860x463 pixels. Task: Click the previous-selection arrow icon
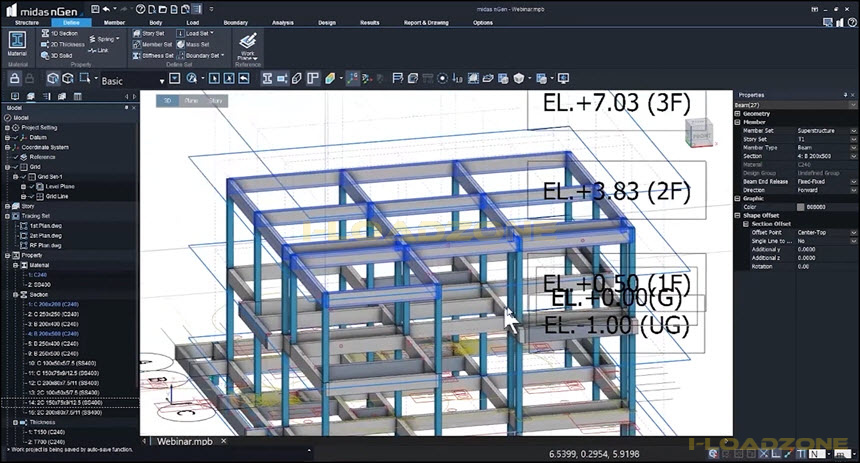pos(244,78)
